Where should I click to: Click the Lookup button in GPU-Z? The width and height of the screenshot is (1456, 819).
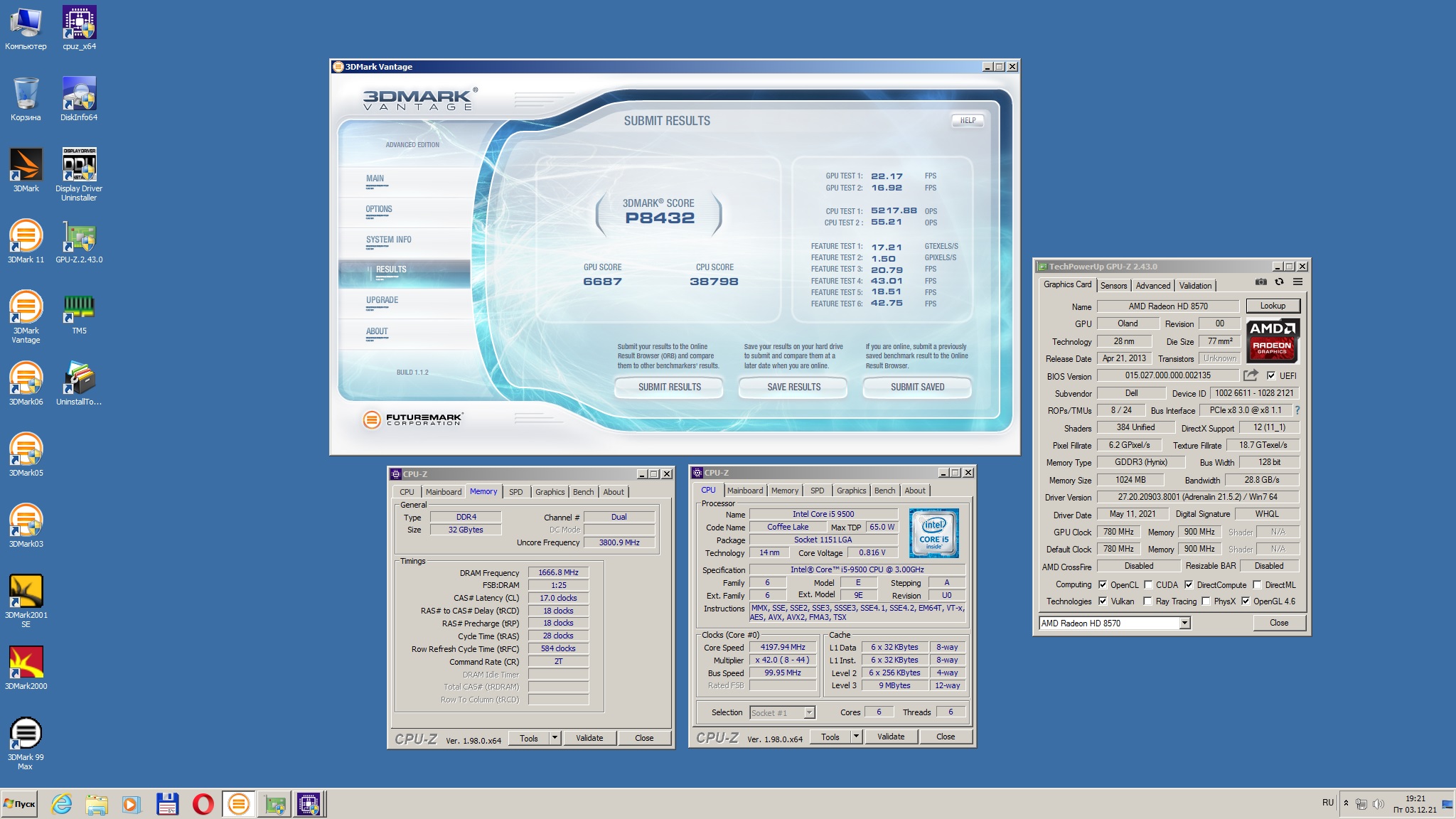(1273, 306)
